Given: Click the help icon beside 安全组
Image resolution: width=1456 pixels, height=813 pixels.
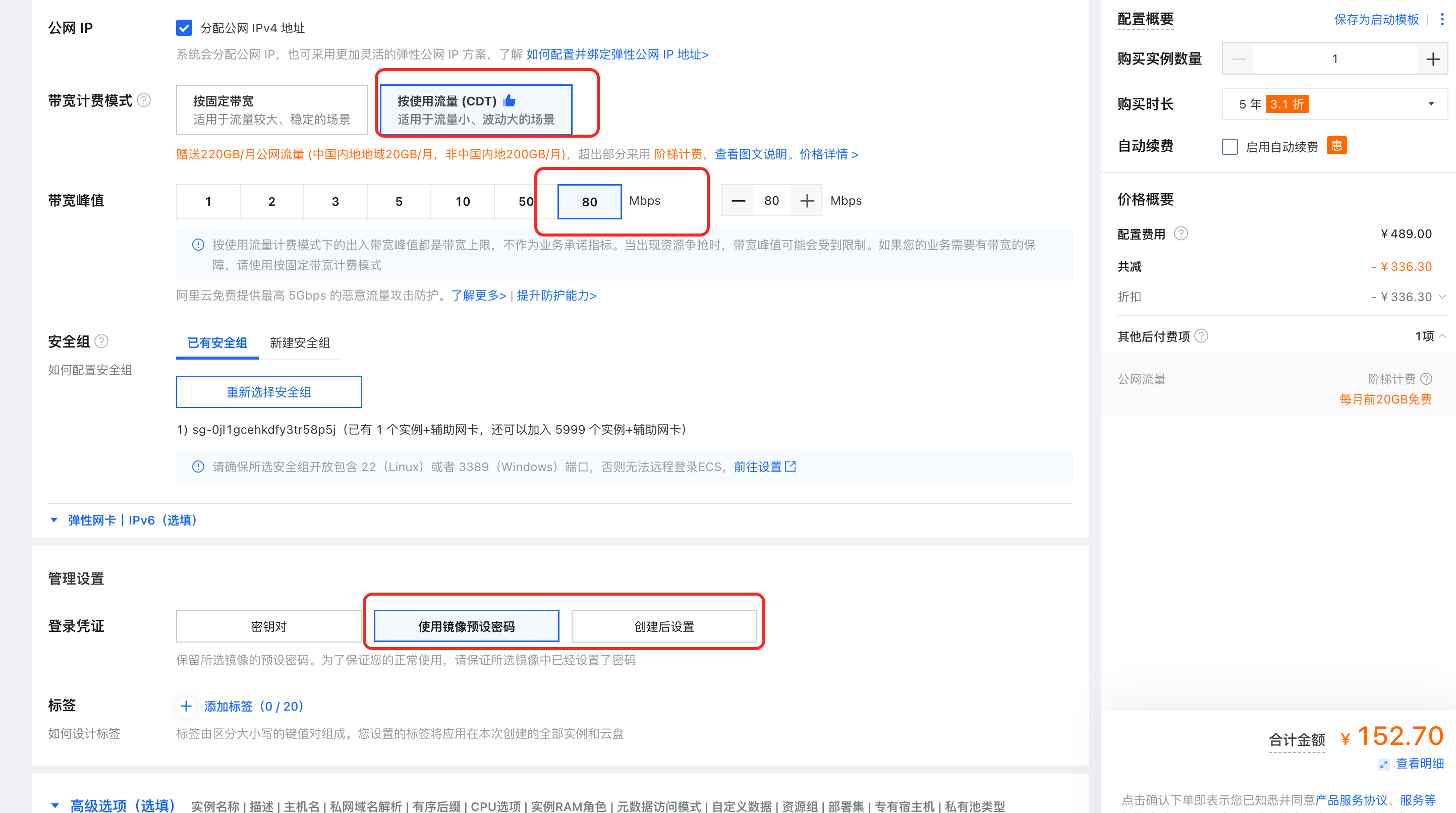Looking at the screenshot, I should point(102,341).
